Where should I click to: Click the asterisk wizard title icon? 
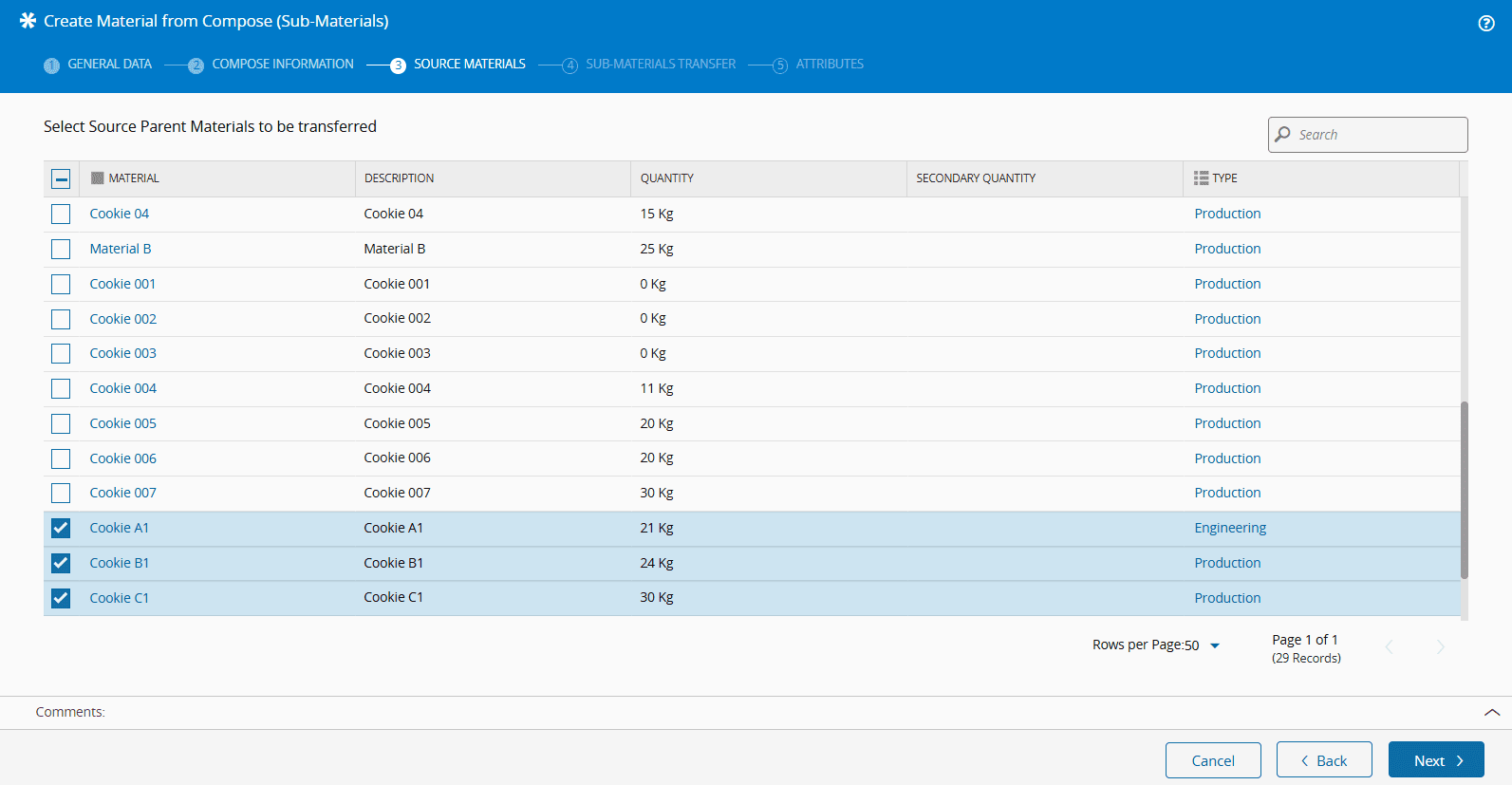pos(28,21)
